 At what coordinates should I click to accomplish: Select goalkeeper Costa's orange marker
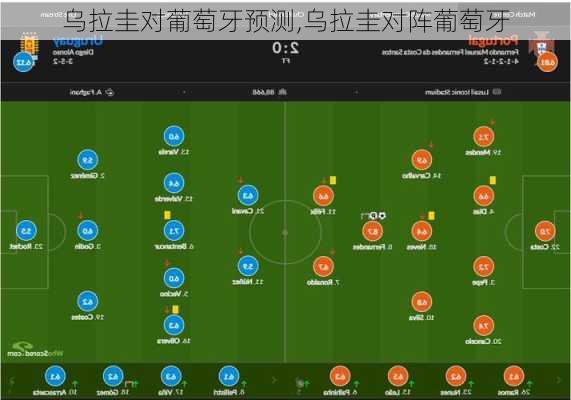pos(545,231)
